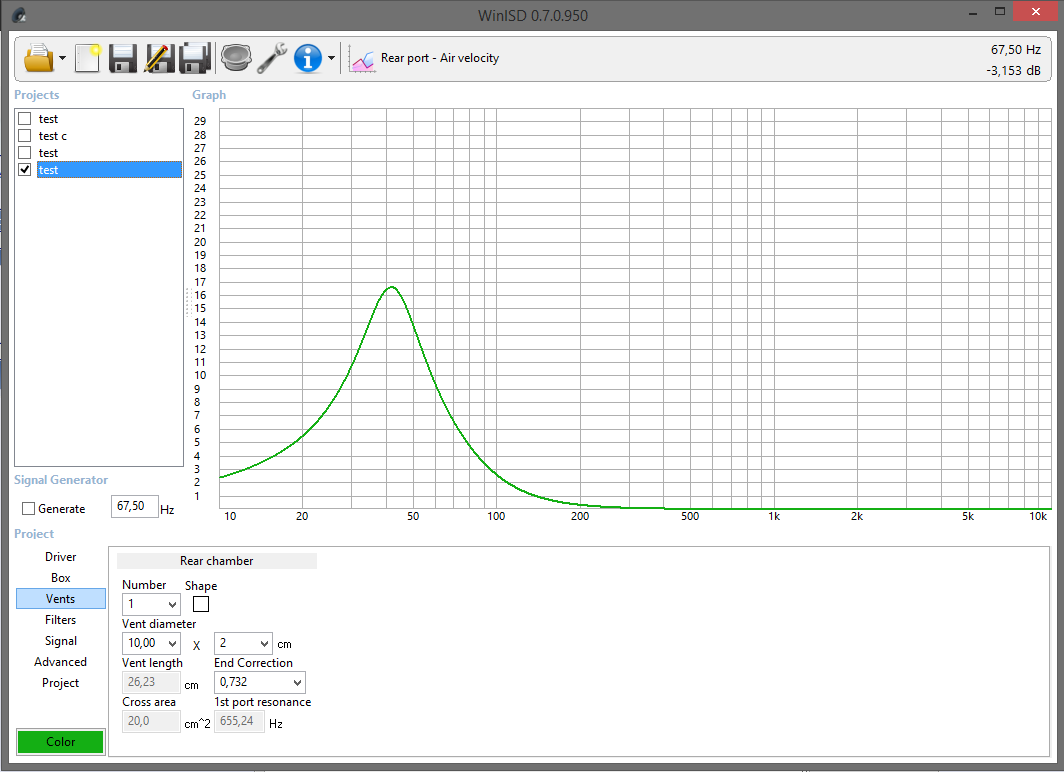1064x772 pixels.
Task: Expand the info icon dropdown arrow
Action: coord(331,58)
